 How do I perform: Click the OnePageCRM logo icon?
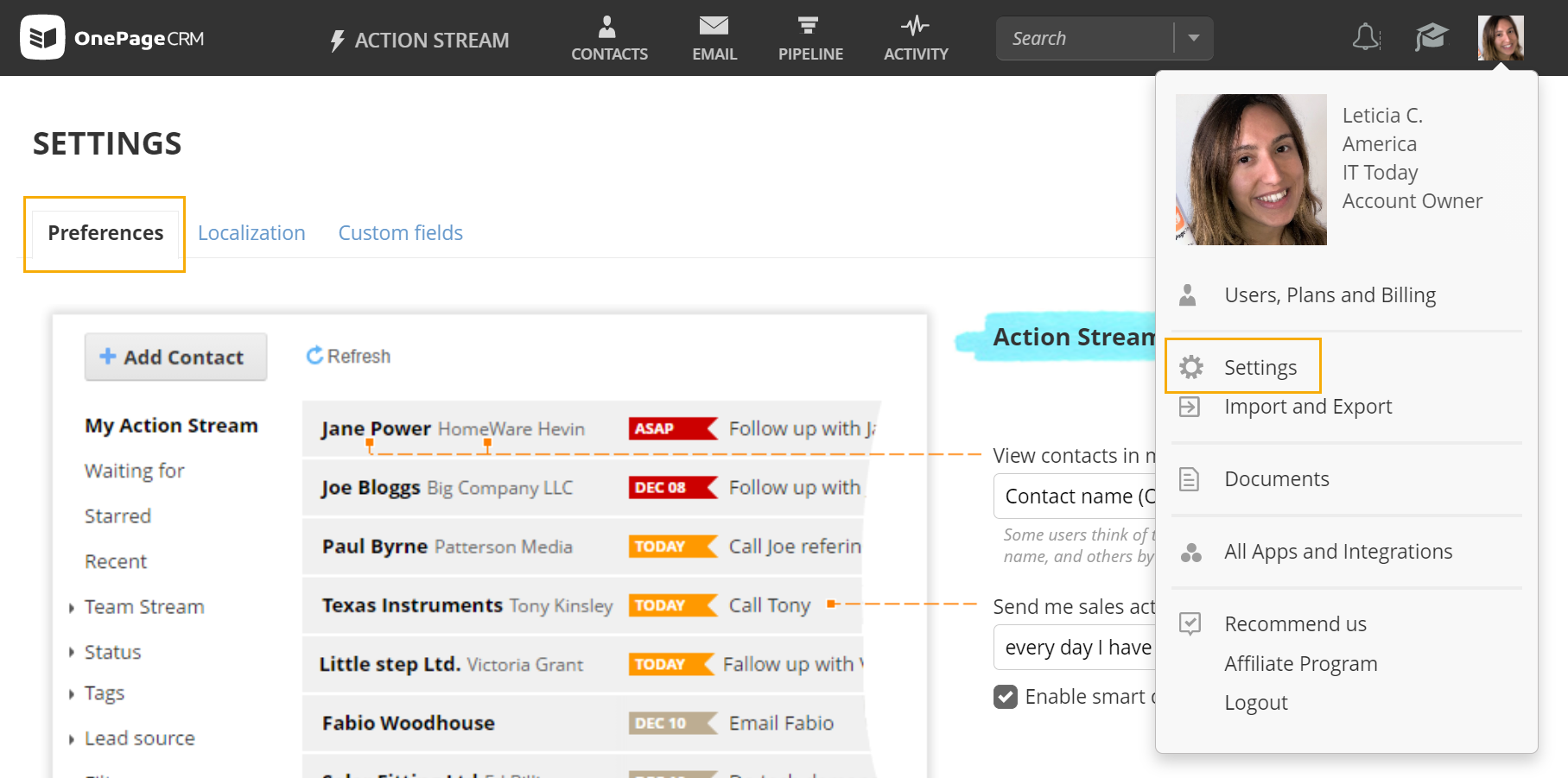[x=42, y=37]
